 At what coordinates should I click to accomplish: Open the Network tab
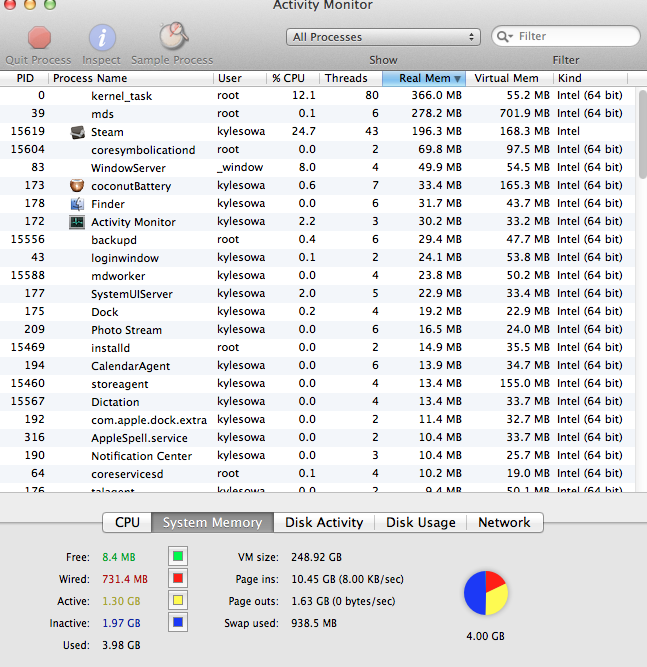pyautogui.click(x=504, y=522)
